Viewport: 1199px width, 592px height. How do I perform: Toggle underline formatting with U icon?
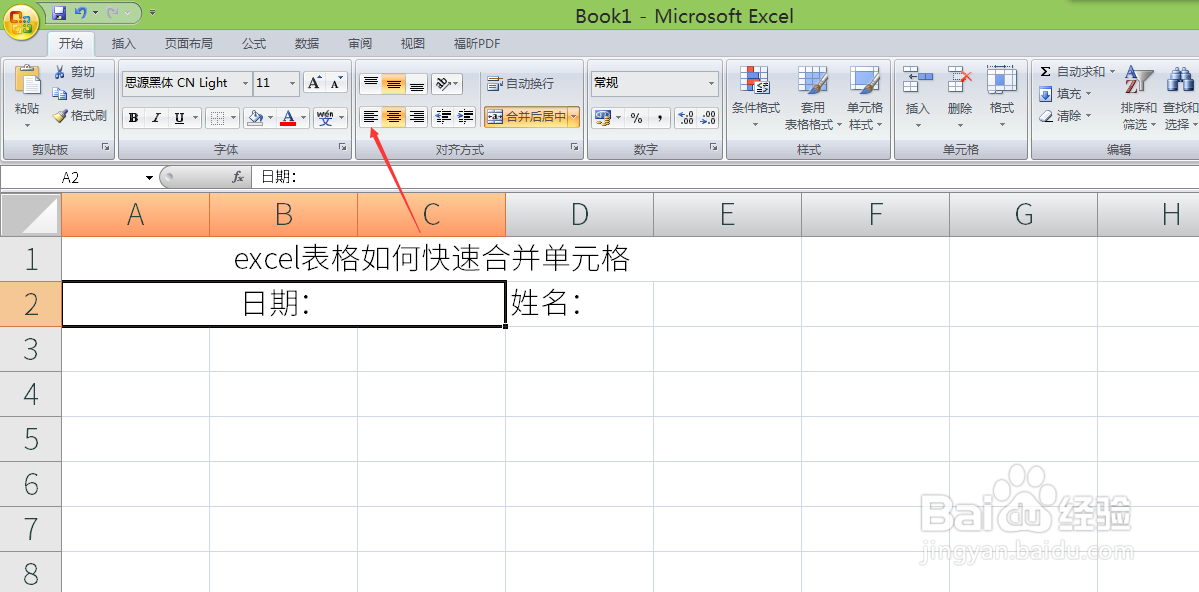pyautogui.click(x=177, y=117)
